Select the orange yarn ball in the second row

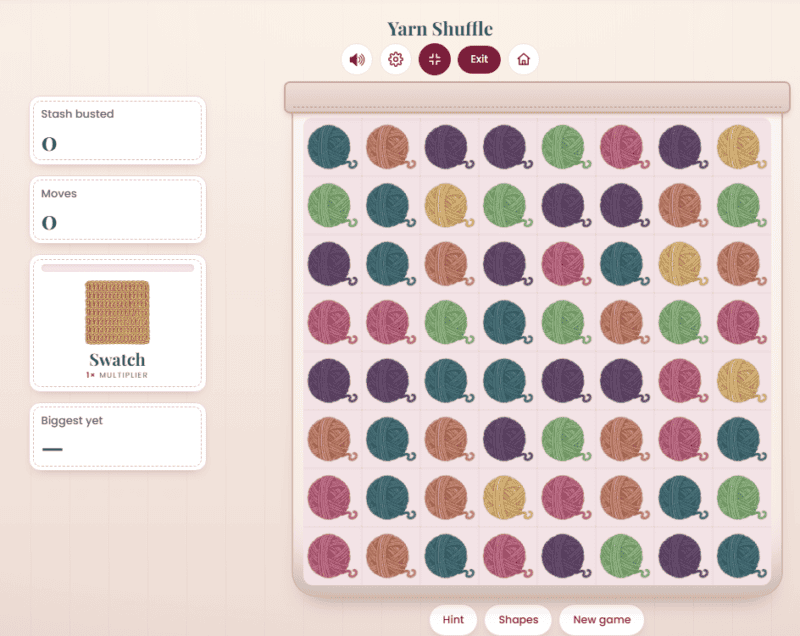(x=682, y=206)
